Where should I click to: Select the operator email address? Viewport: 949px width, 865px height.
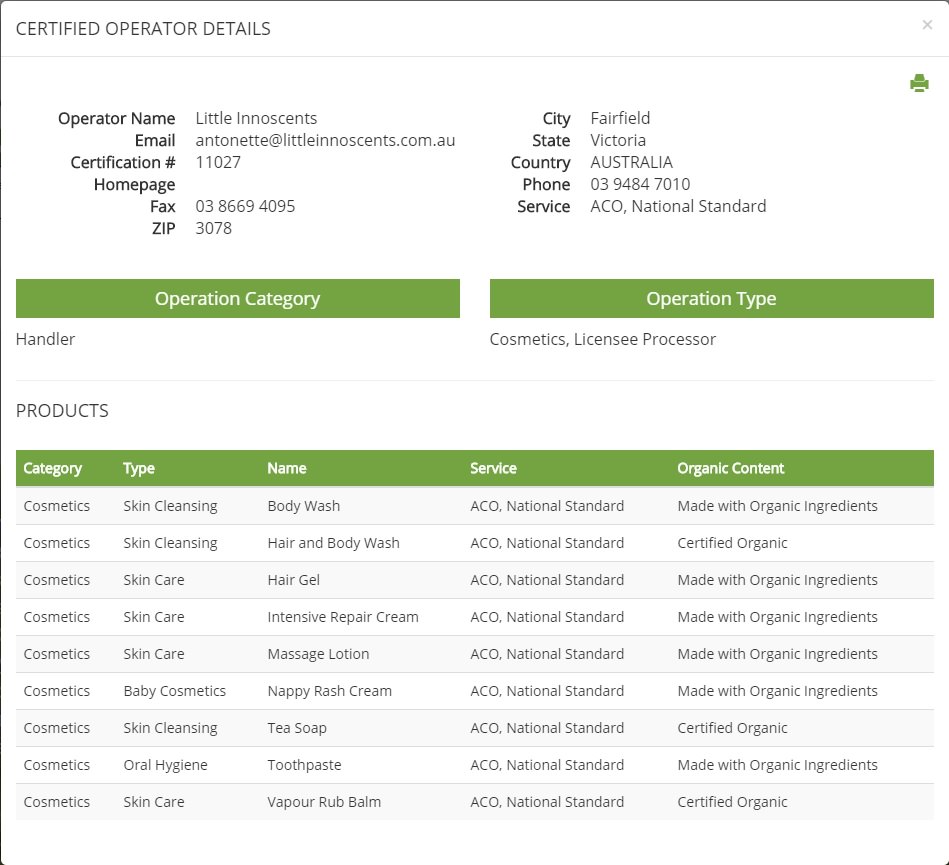coord(325,140)
